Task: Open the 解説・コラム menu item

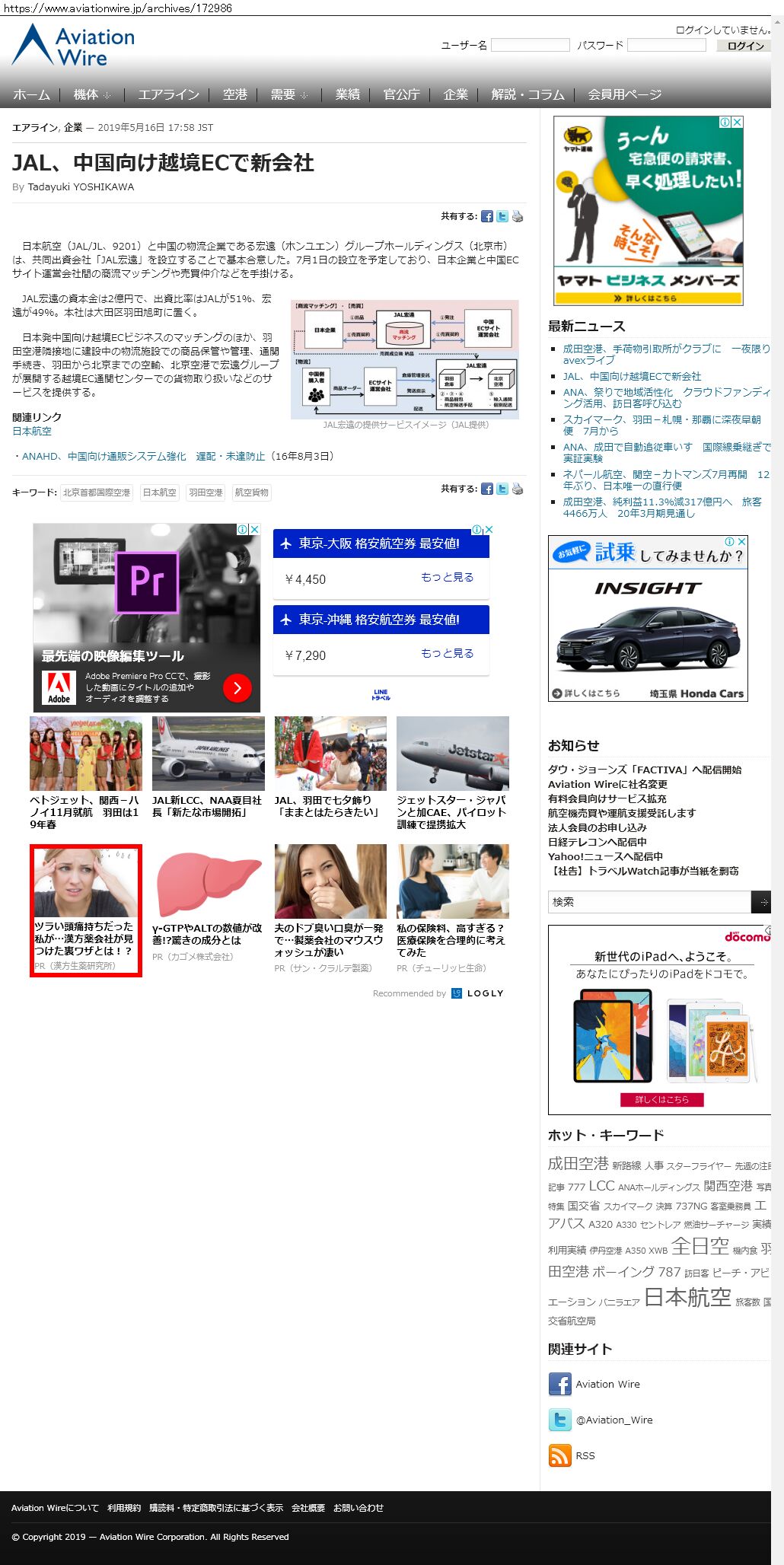Action: coord(527,94)
